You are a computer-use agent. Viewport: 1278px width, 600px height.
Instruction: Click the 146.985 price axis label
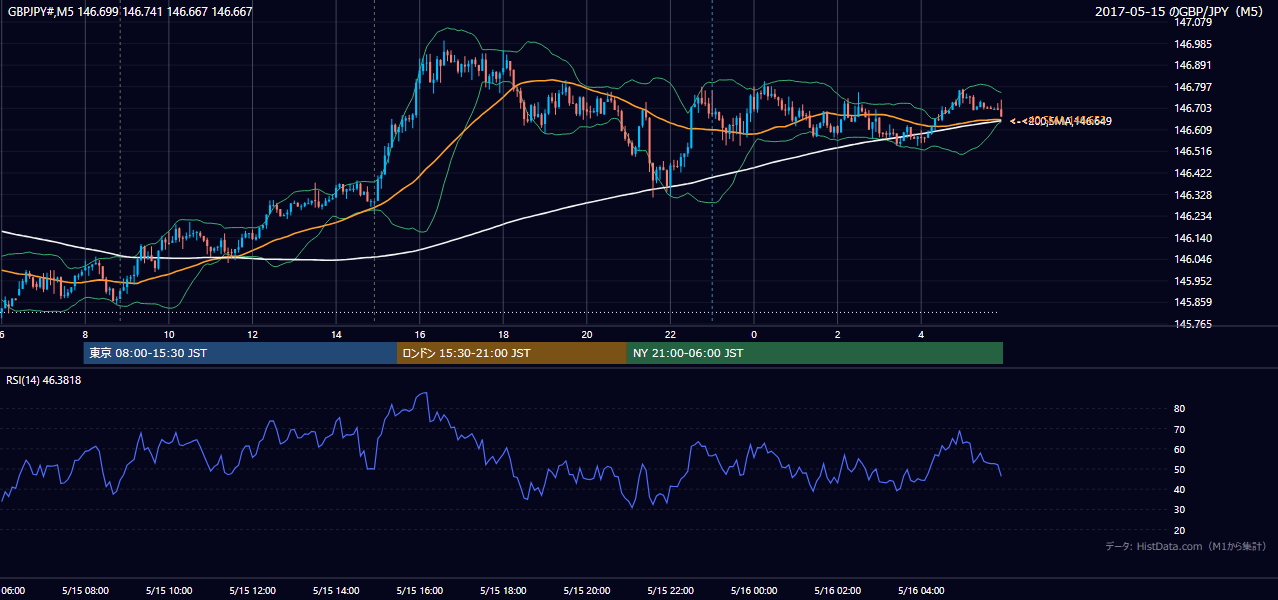tap(1192, 44)
